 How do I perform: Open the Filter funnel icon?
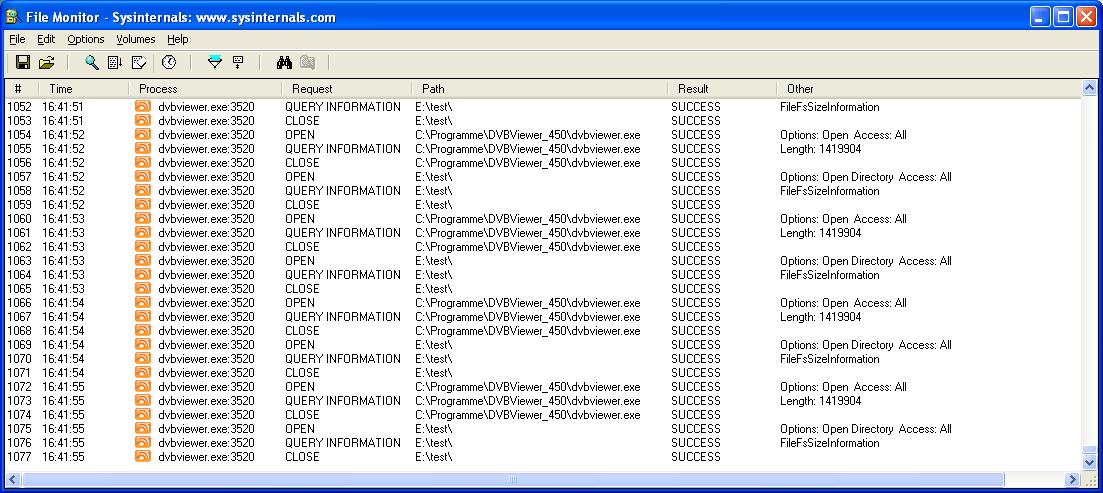click(215, 63)
